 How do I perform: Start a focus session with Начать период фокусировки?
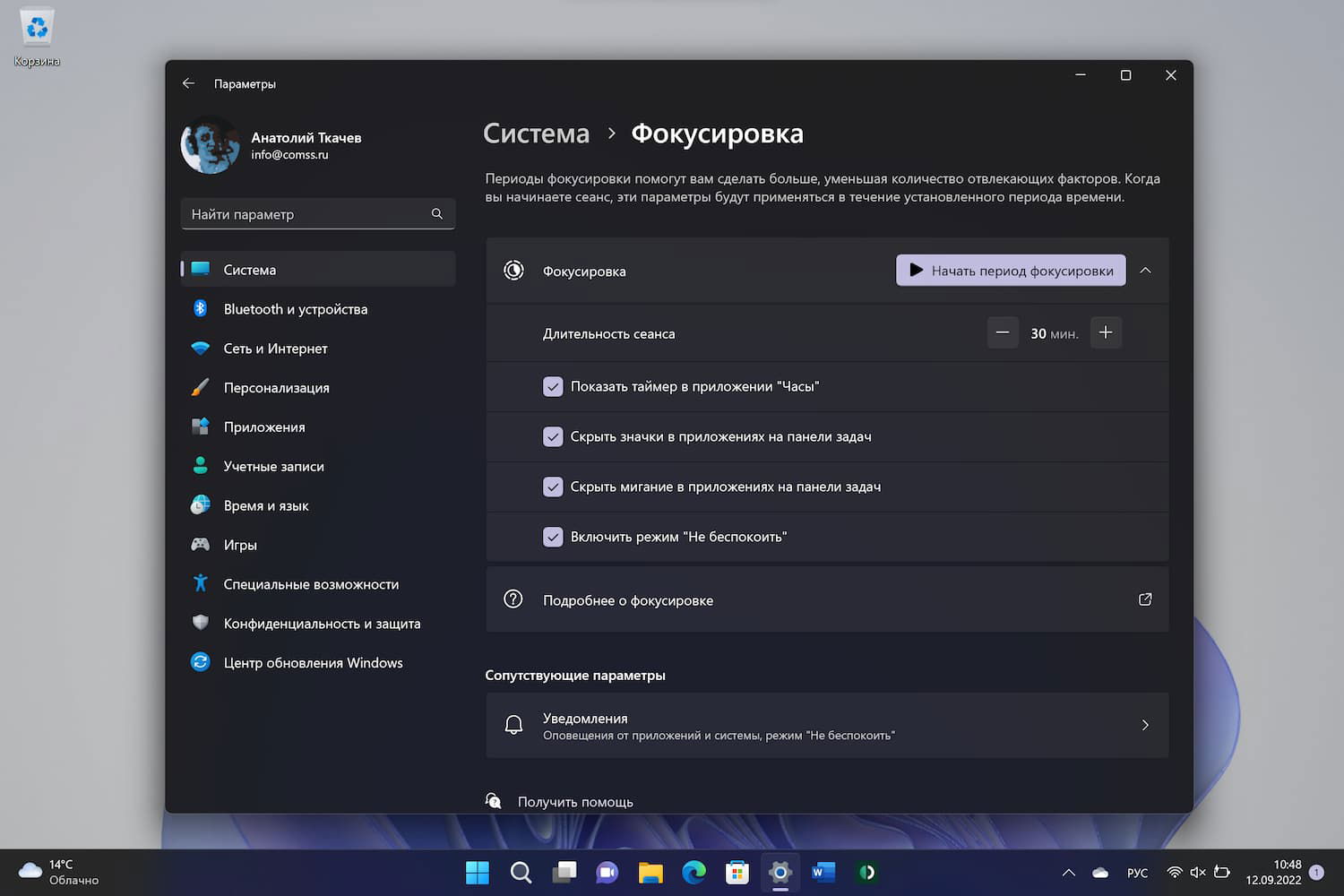(1011, 271)
